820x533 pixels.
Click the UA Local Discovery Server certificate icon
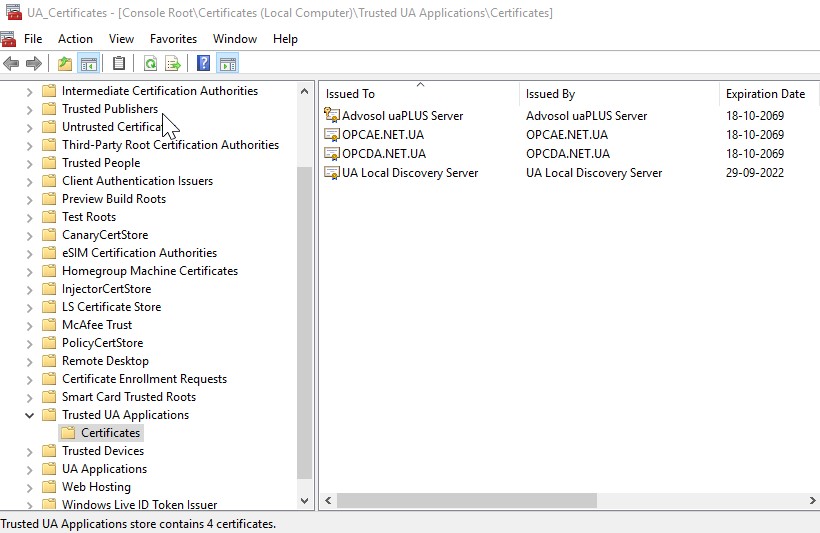pyautogui.click(x=332, y=173)
